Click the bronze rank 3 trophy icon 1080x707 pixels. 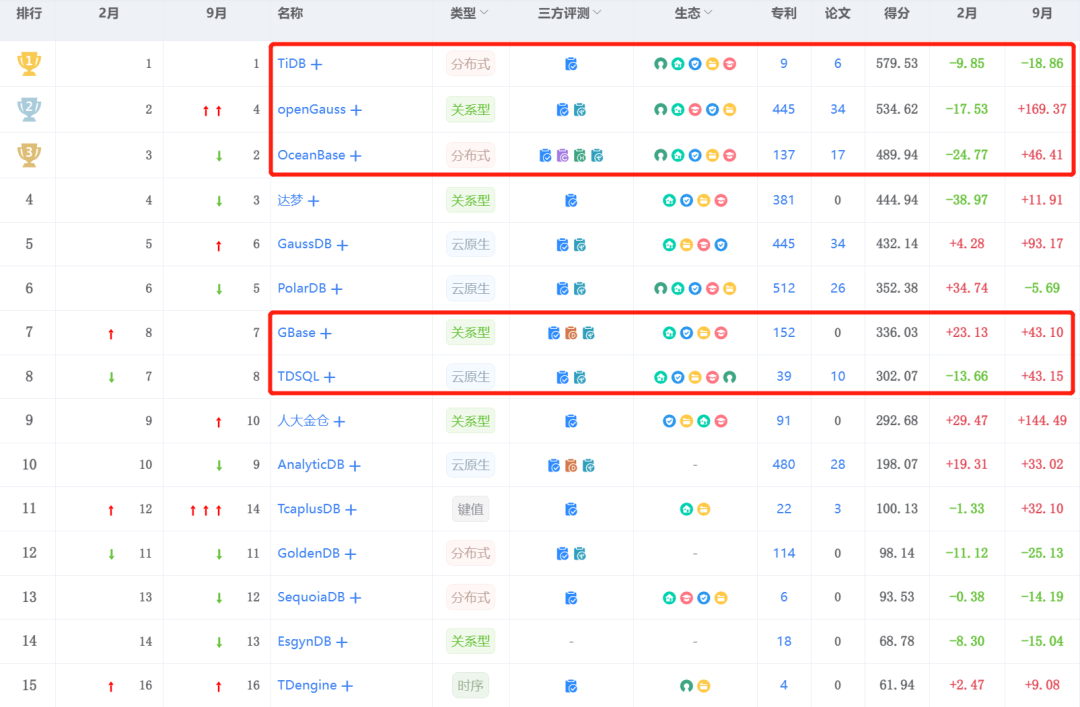[29, 155]
